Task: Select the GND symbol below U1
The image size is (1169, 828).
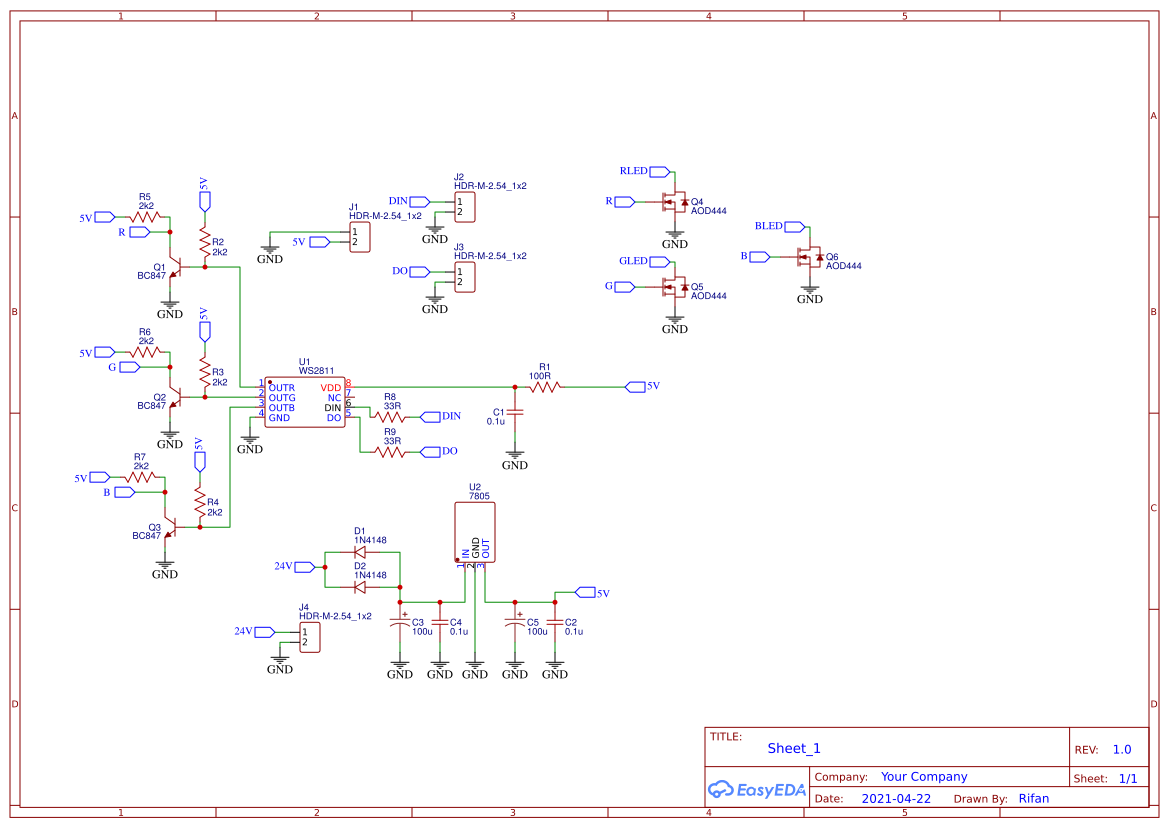Action: [x=249, y=440]
